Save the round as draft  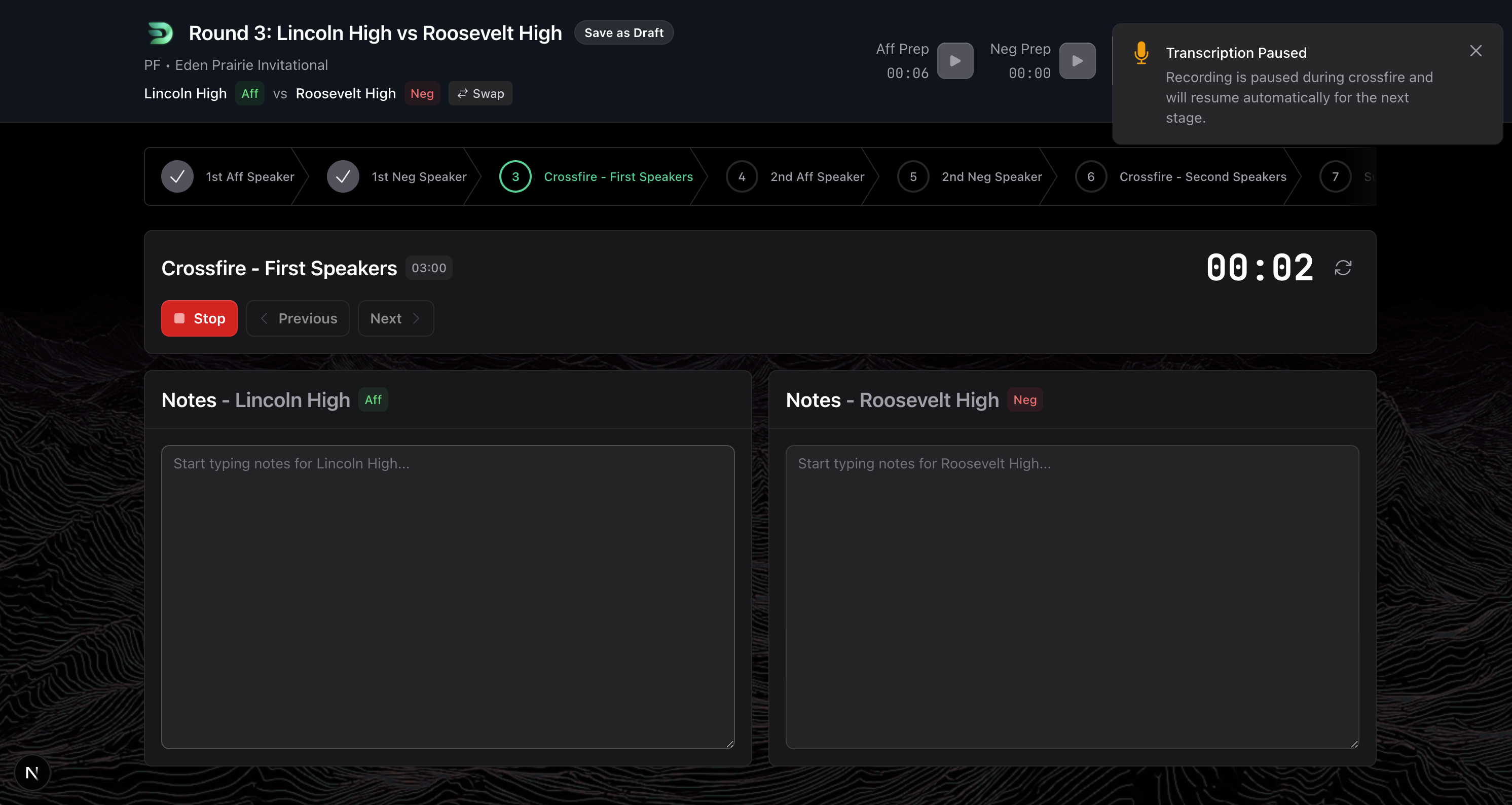623,33
